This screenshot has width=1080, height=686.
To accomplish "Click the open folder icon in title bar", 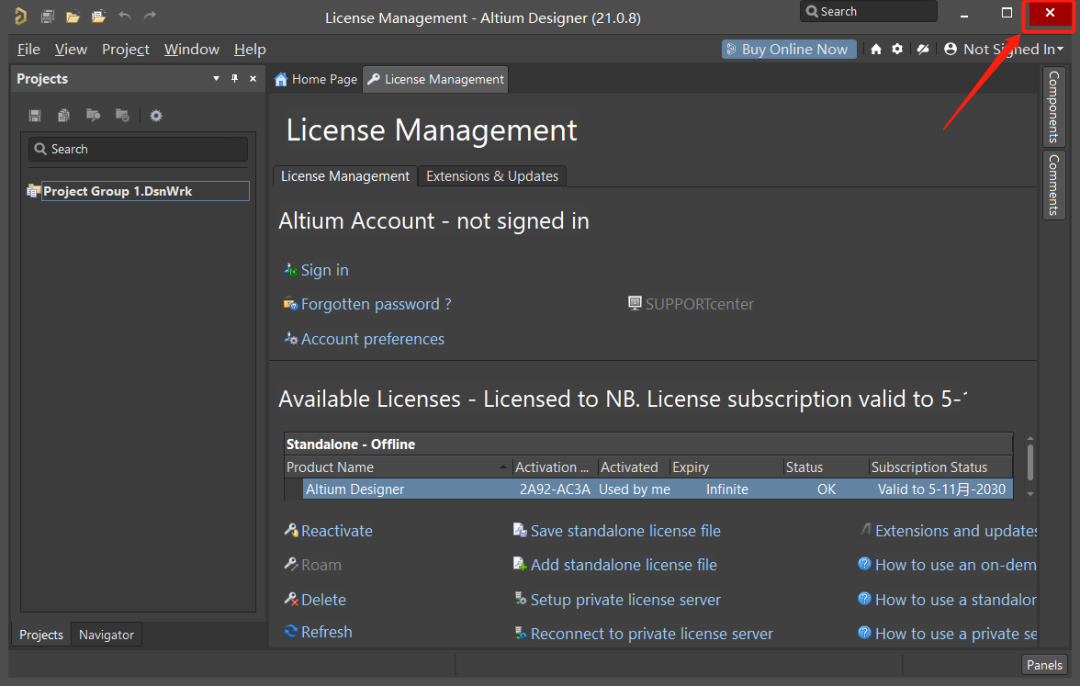I will 72,16.
